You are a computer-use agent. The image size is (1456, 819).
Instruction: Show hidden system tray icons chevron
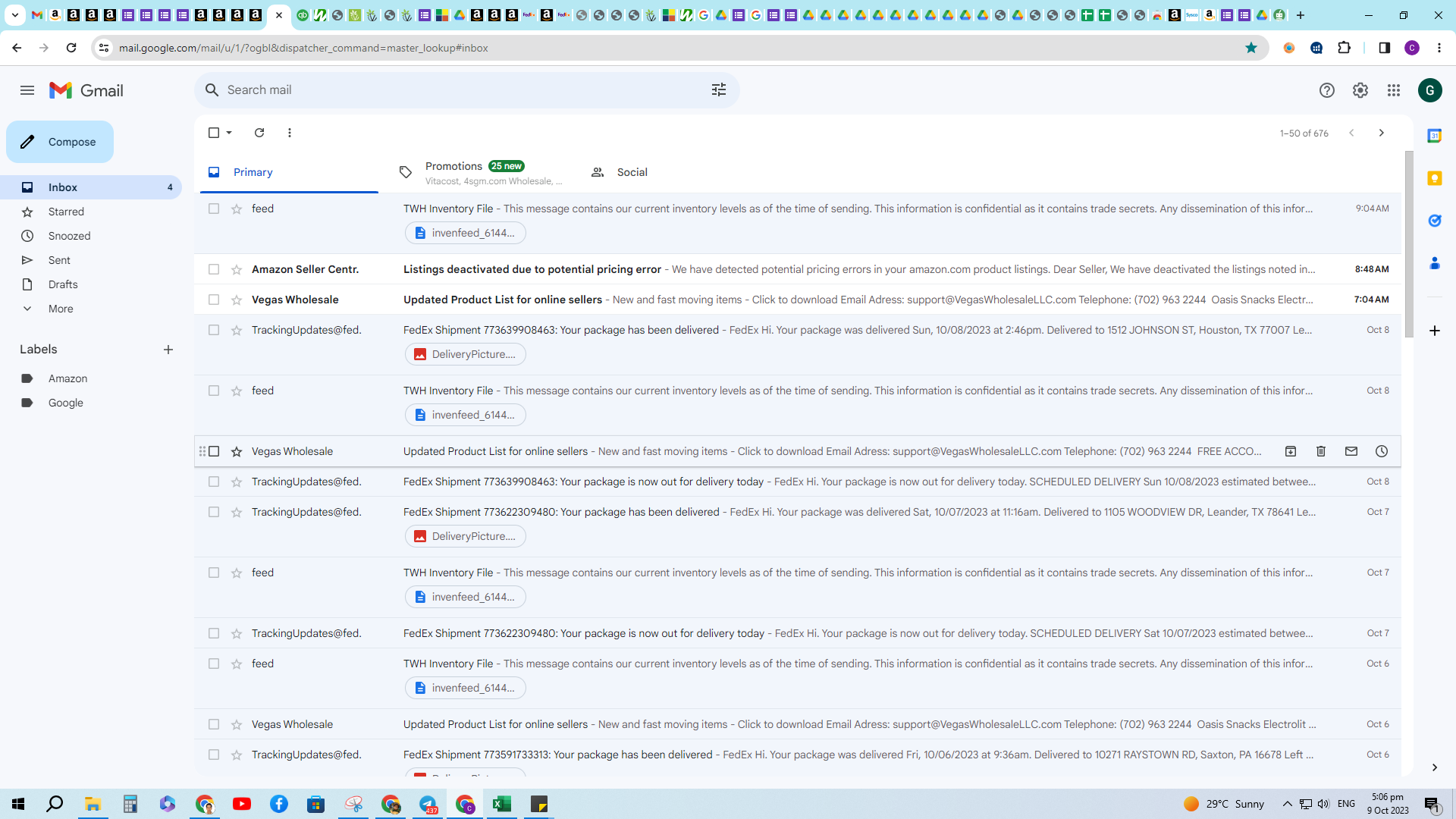(x=1287, y=804)
